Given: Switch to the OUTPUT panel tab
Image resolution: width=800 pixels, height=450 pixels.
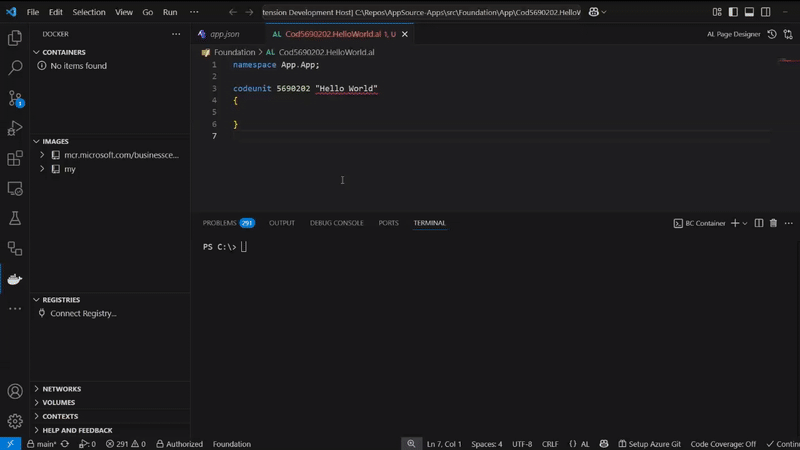Looking at the screenshot, I should coord(282,223).
